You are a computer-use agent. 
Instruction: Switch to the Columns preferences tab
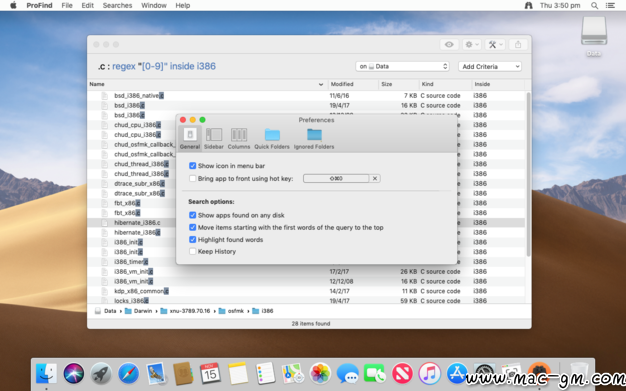[239, 138]
